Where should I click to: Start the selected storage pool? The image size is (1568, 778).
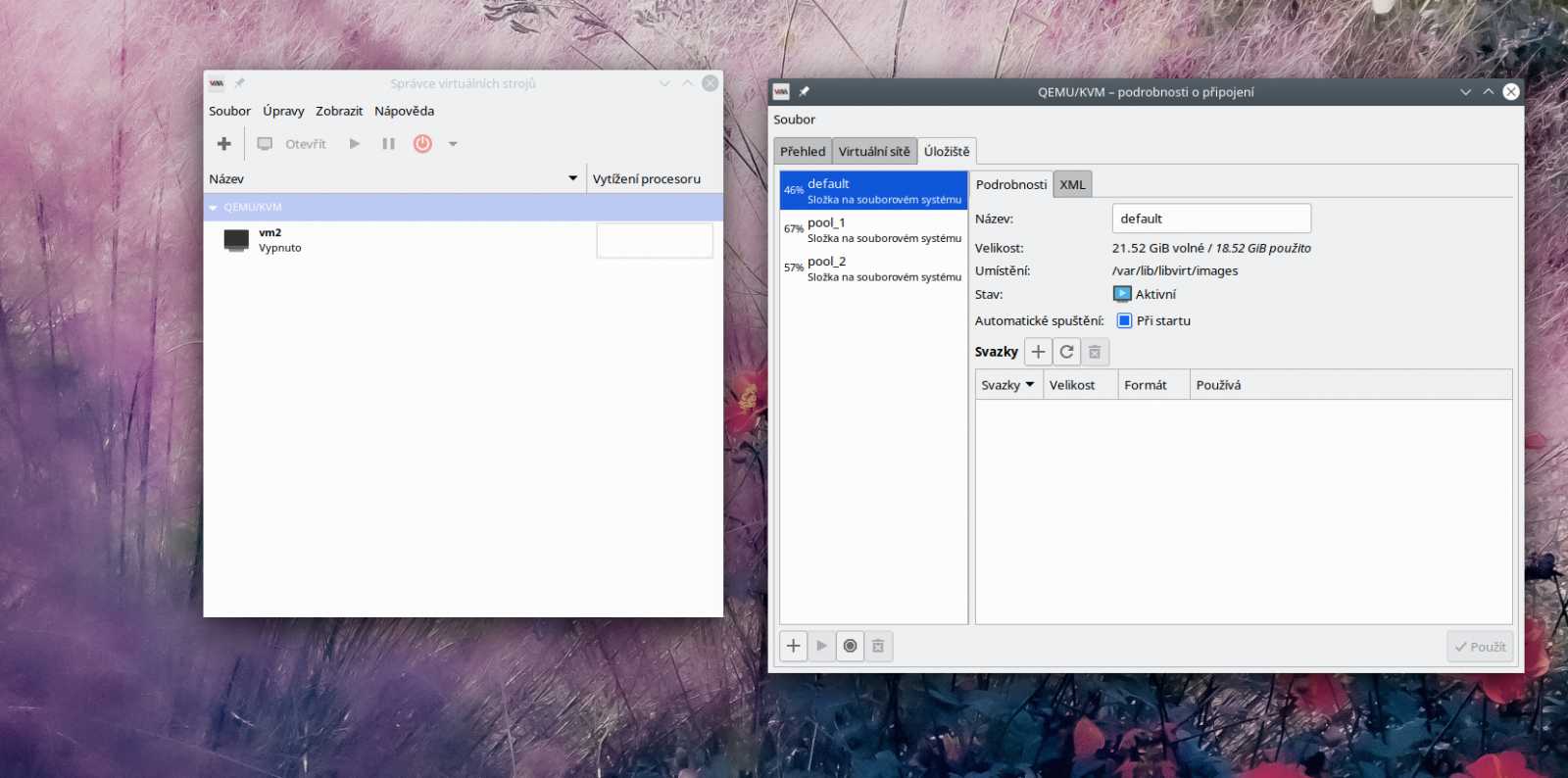pos(821,646)
